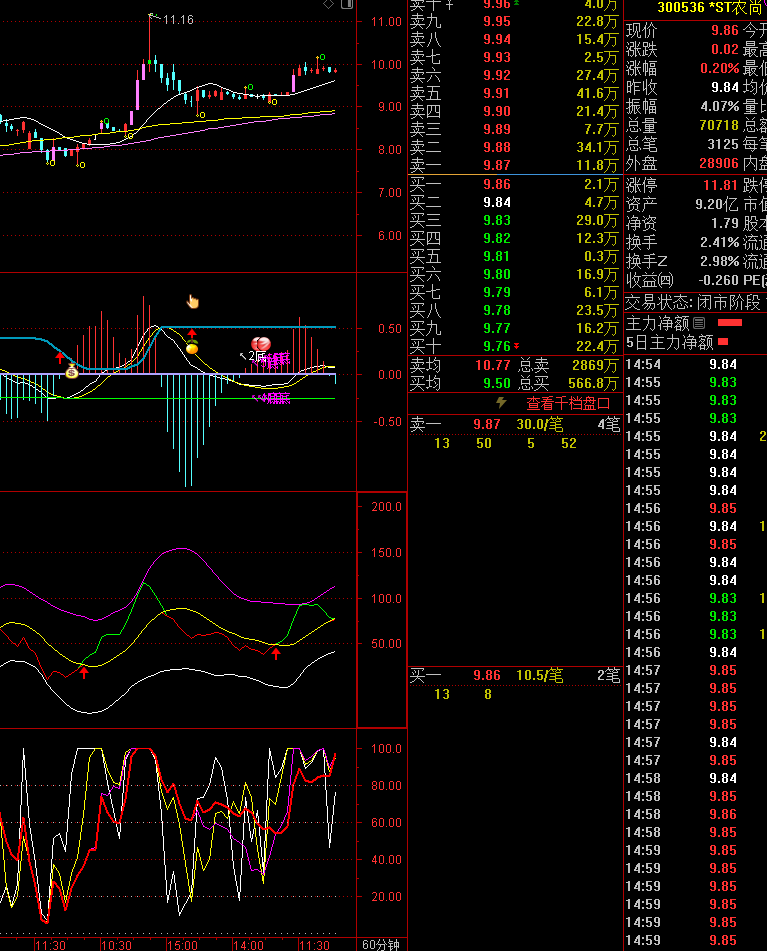767x951 pixels.
Task: Open the 60分钟 period selector
Action: click(381, 944)
